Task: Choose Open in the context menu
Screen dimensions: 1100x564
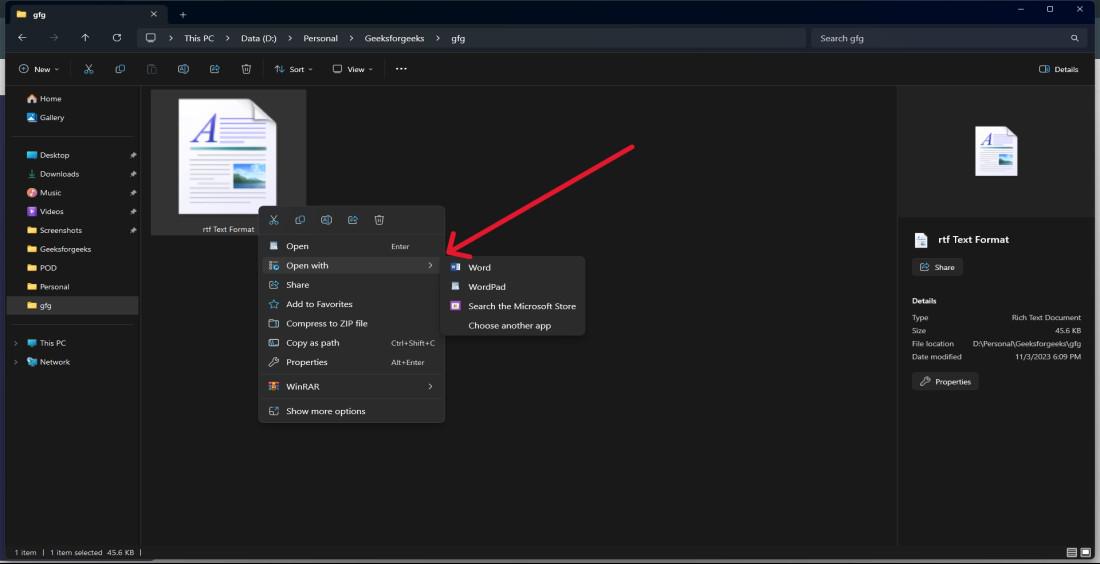Action: (351, 246)
